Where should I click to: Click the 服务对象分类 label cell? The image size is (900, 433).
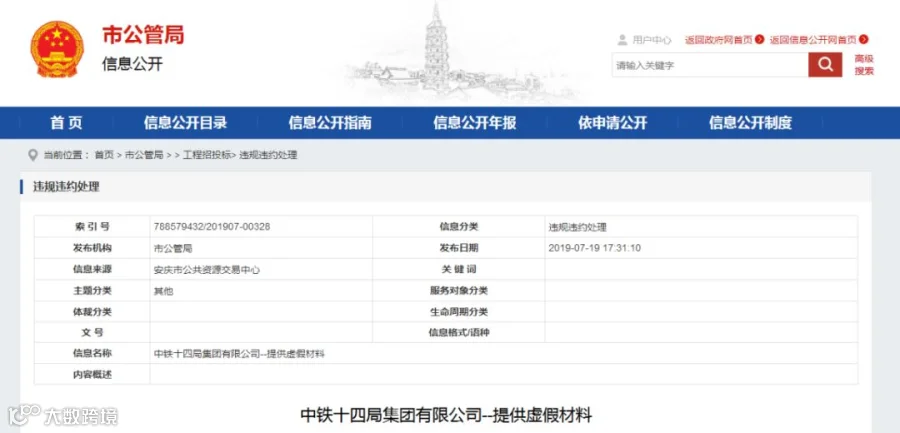coord(459,290)
